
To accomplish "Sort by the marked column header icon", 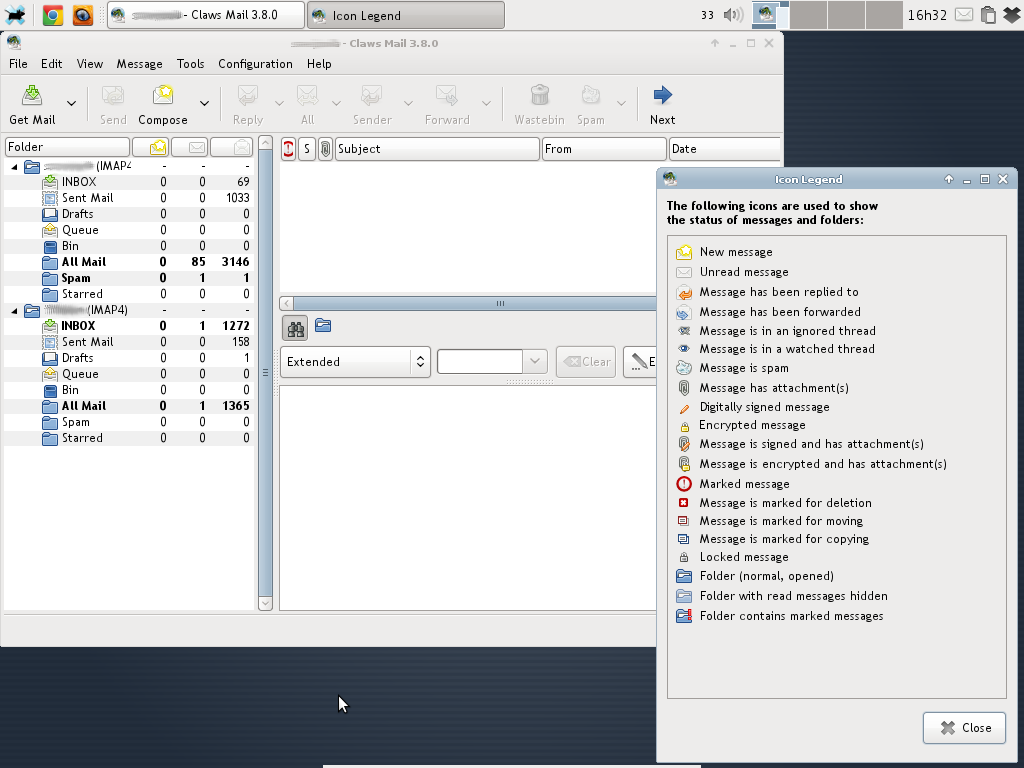I will [x=288, y=149].
